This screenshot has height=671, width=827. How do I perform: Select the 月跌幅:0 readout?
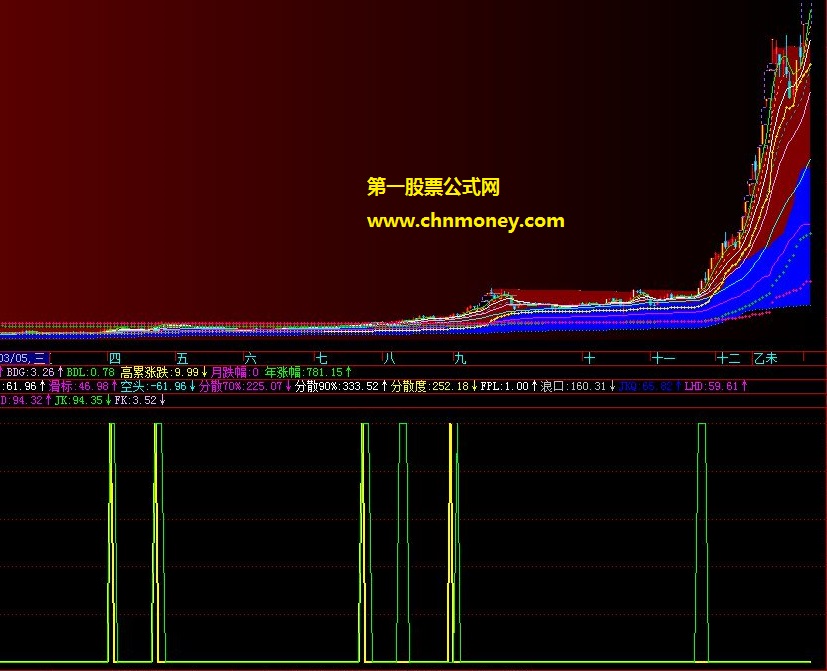[x=234, y=372]
